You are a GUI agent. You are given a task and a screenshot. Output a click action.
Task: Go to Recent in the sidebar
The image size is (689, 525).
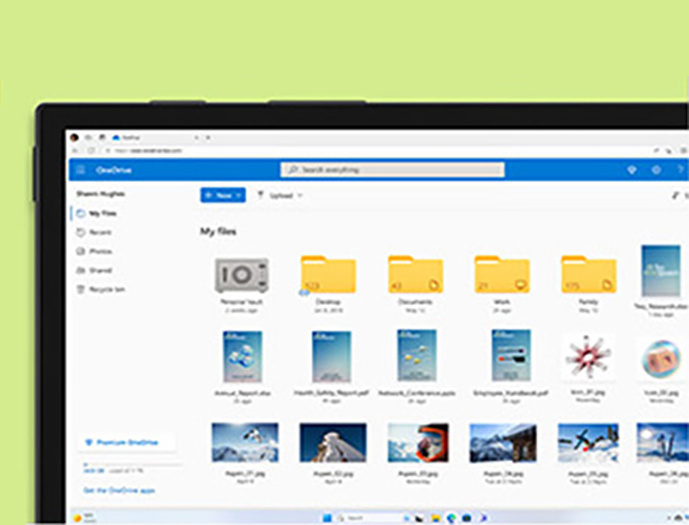click(x=99, y=232)
